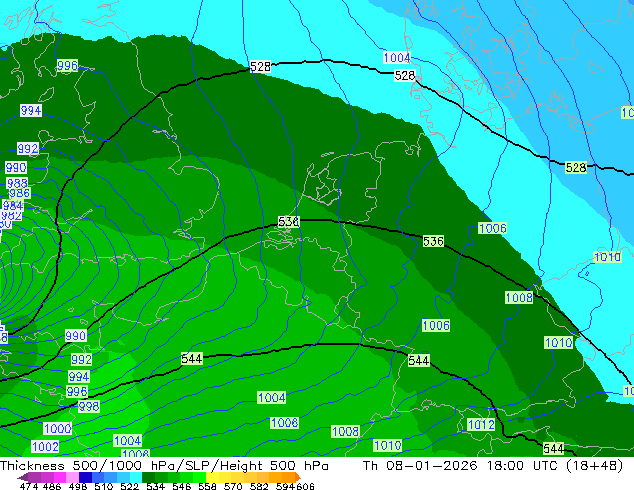
Task: Select the legend value 510
Action: [102, 486]
